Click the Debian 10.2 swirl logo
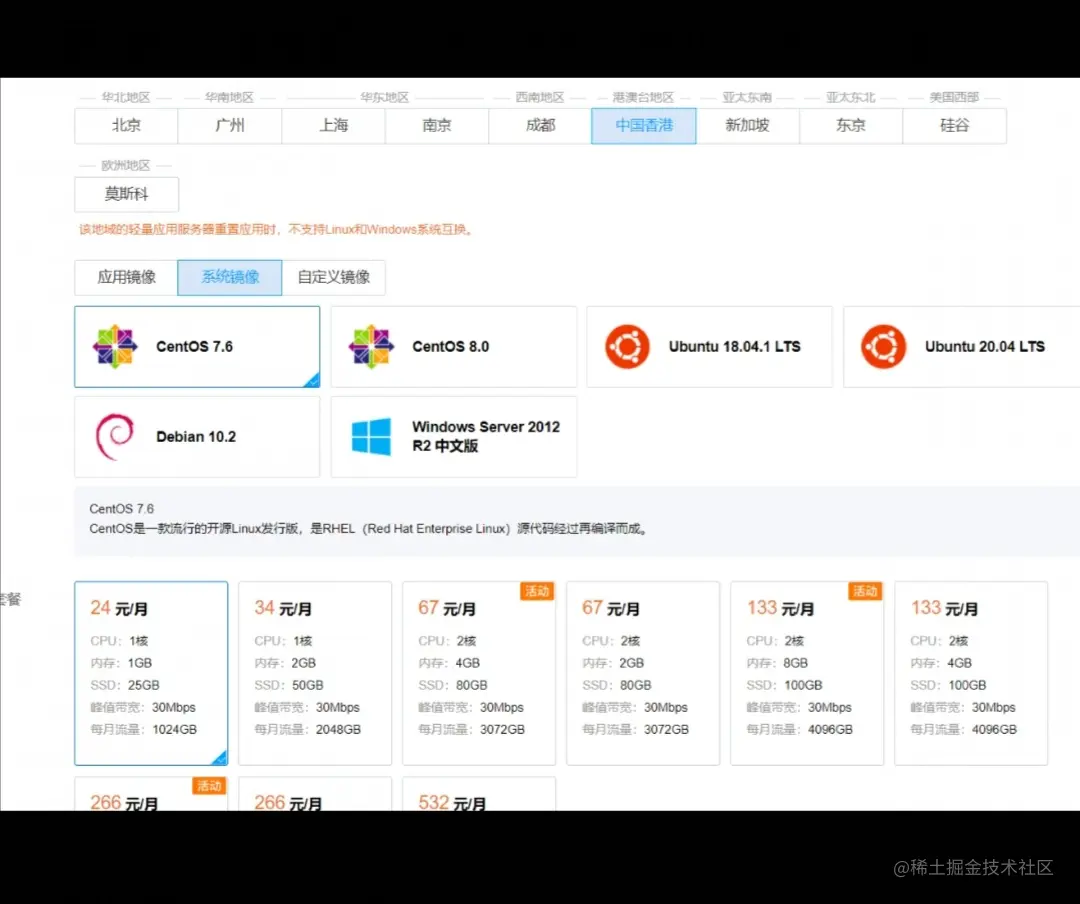This screenshot has width=1080, height=904. click(x=114, y=436)
